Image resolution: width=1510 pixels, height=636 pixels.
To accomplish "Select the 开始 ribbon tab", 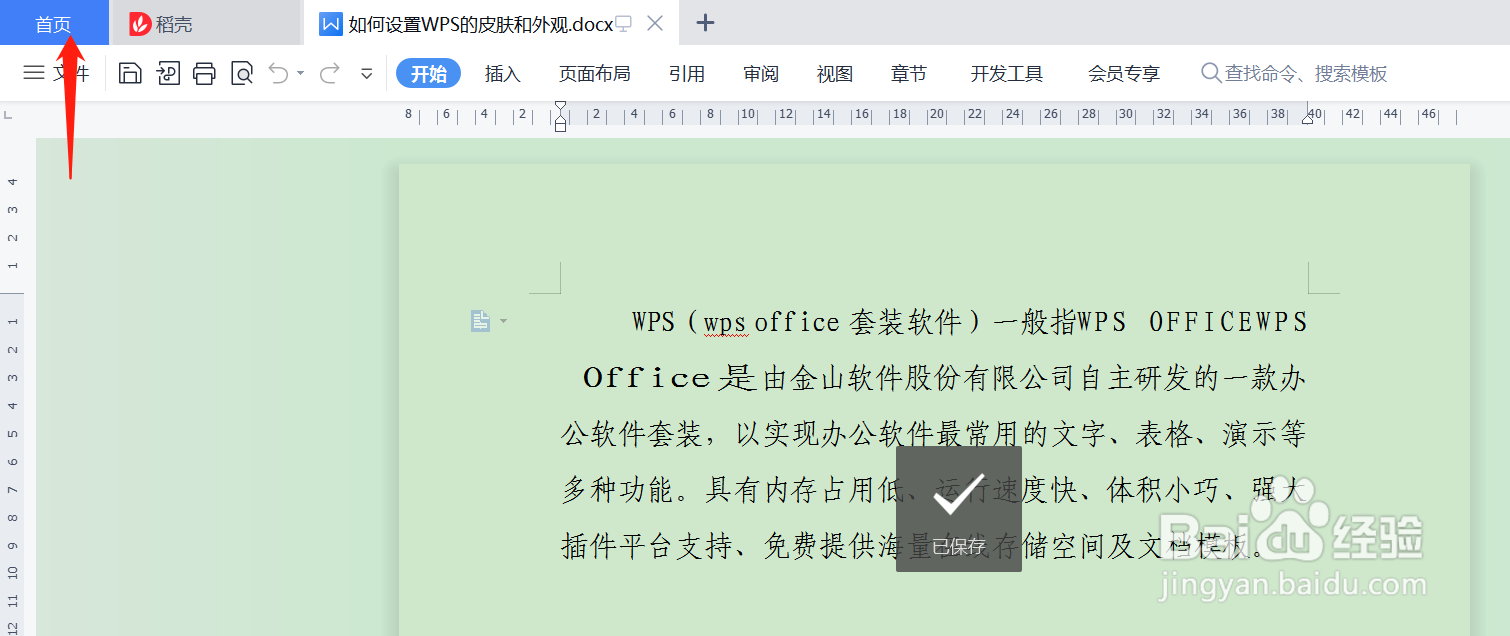I will click(428, 74).
